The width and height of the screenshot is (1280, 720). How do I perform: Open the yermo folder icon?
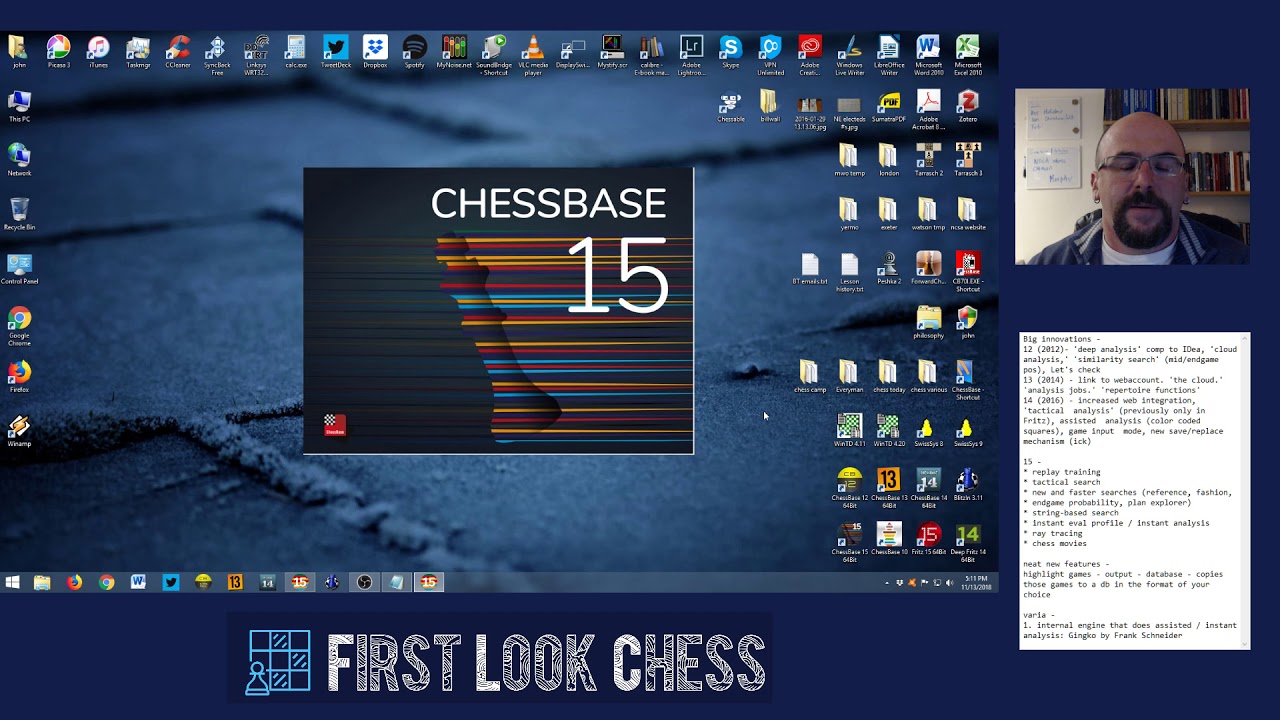pos(849,214)
